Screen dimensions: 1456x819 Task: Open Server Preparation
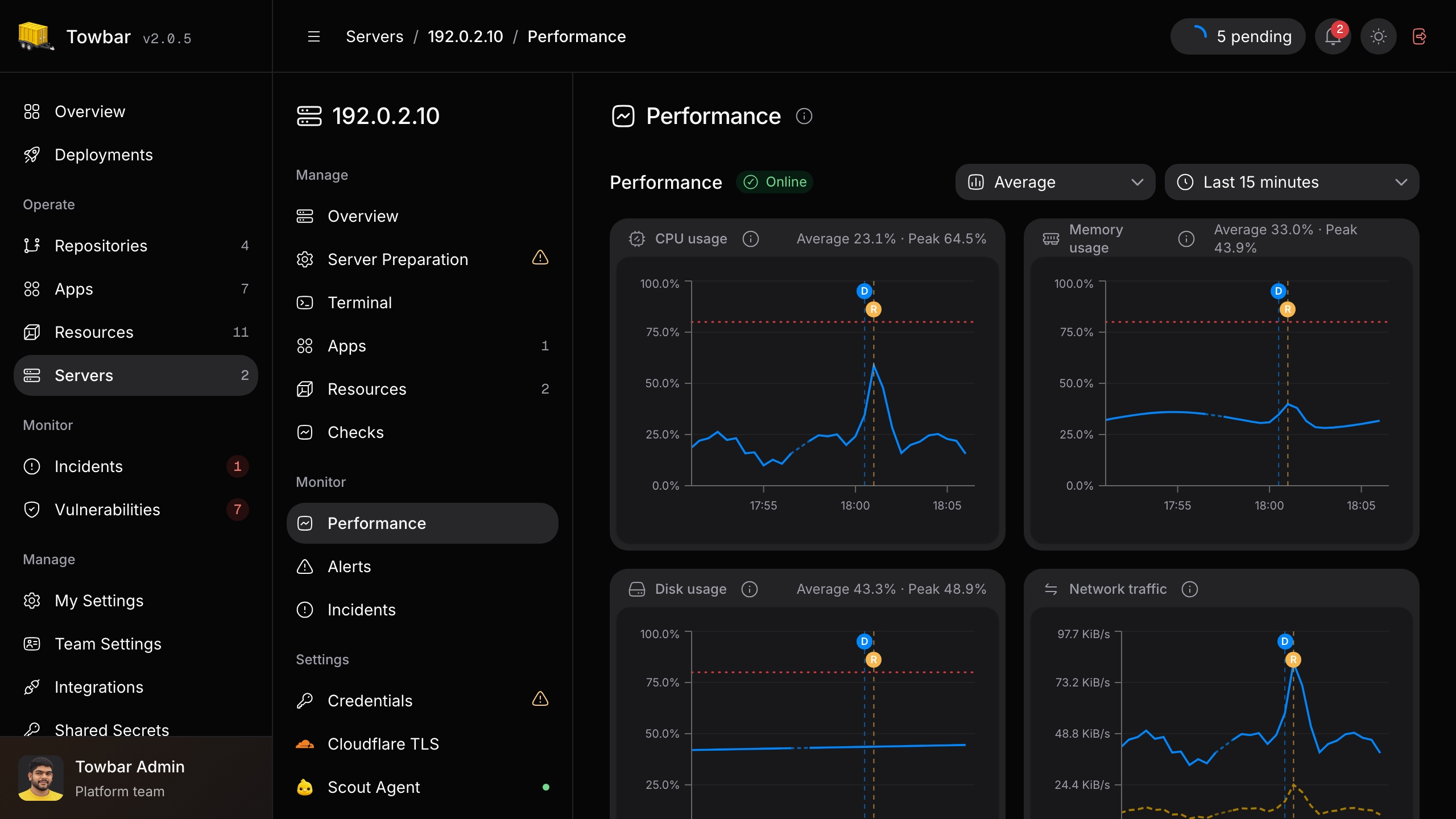point(423,259)
